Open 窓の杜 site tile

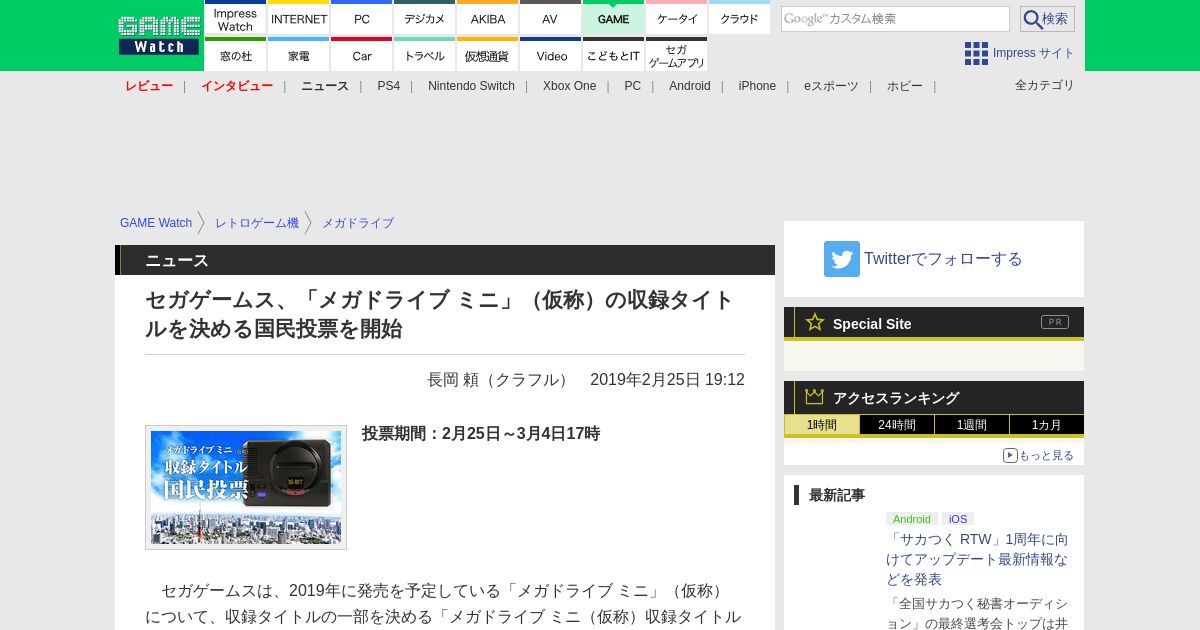(x=235, y=55)
